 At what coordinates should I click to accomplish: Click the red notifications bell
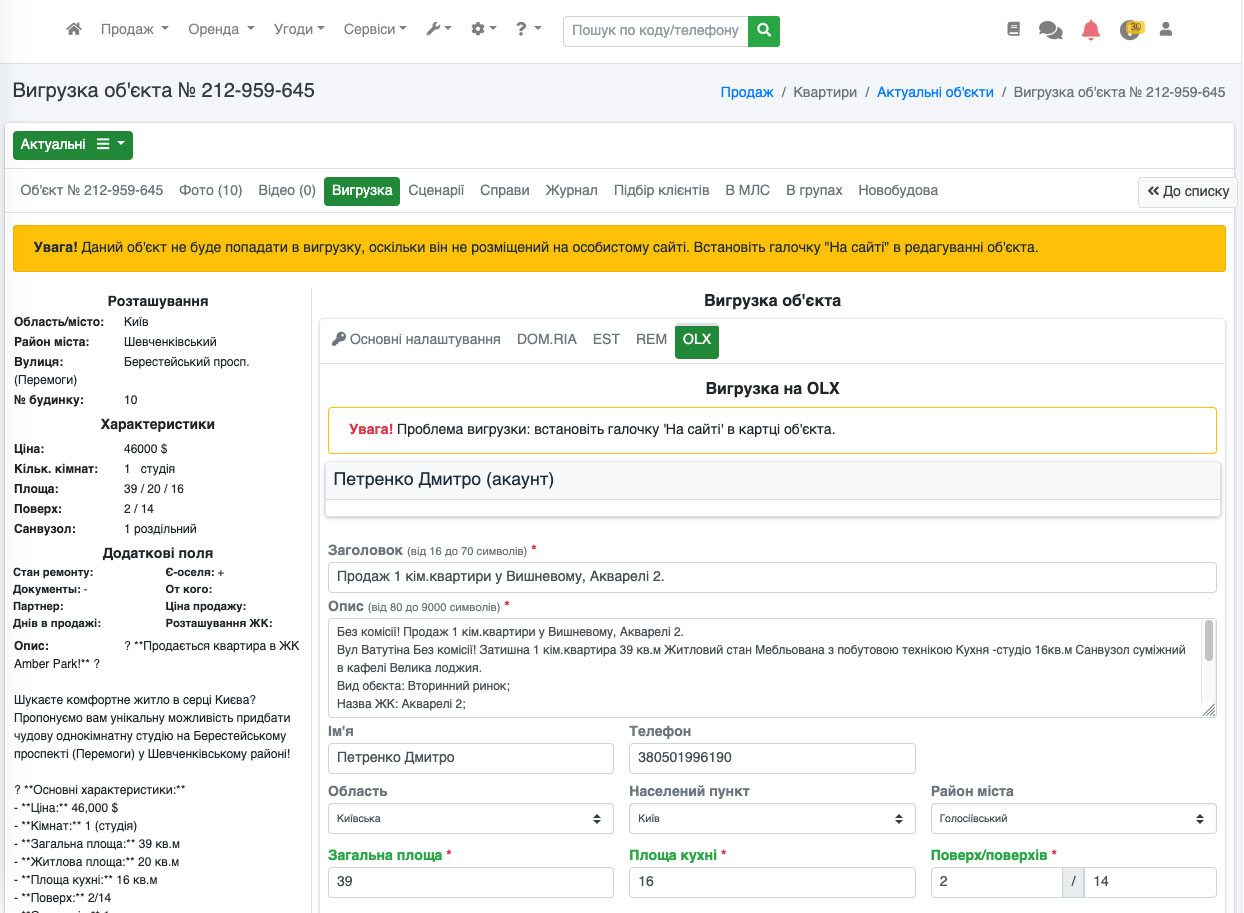(1090, 30)
